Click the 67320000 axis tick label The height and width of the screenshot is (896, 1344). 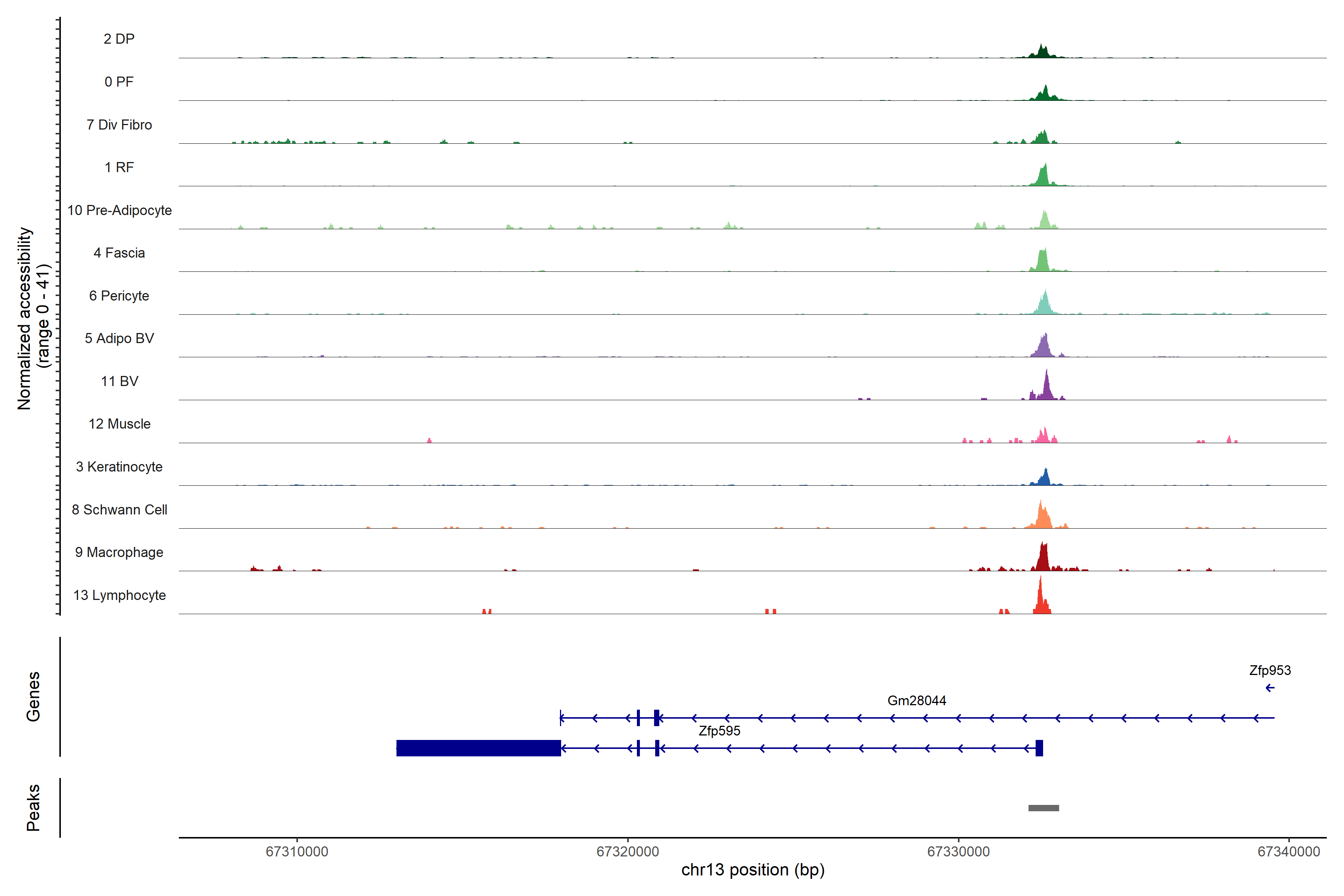pos(628,852)
